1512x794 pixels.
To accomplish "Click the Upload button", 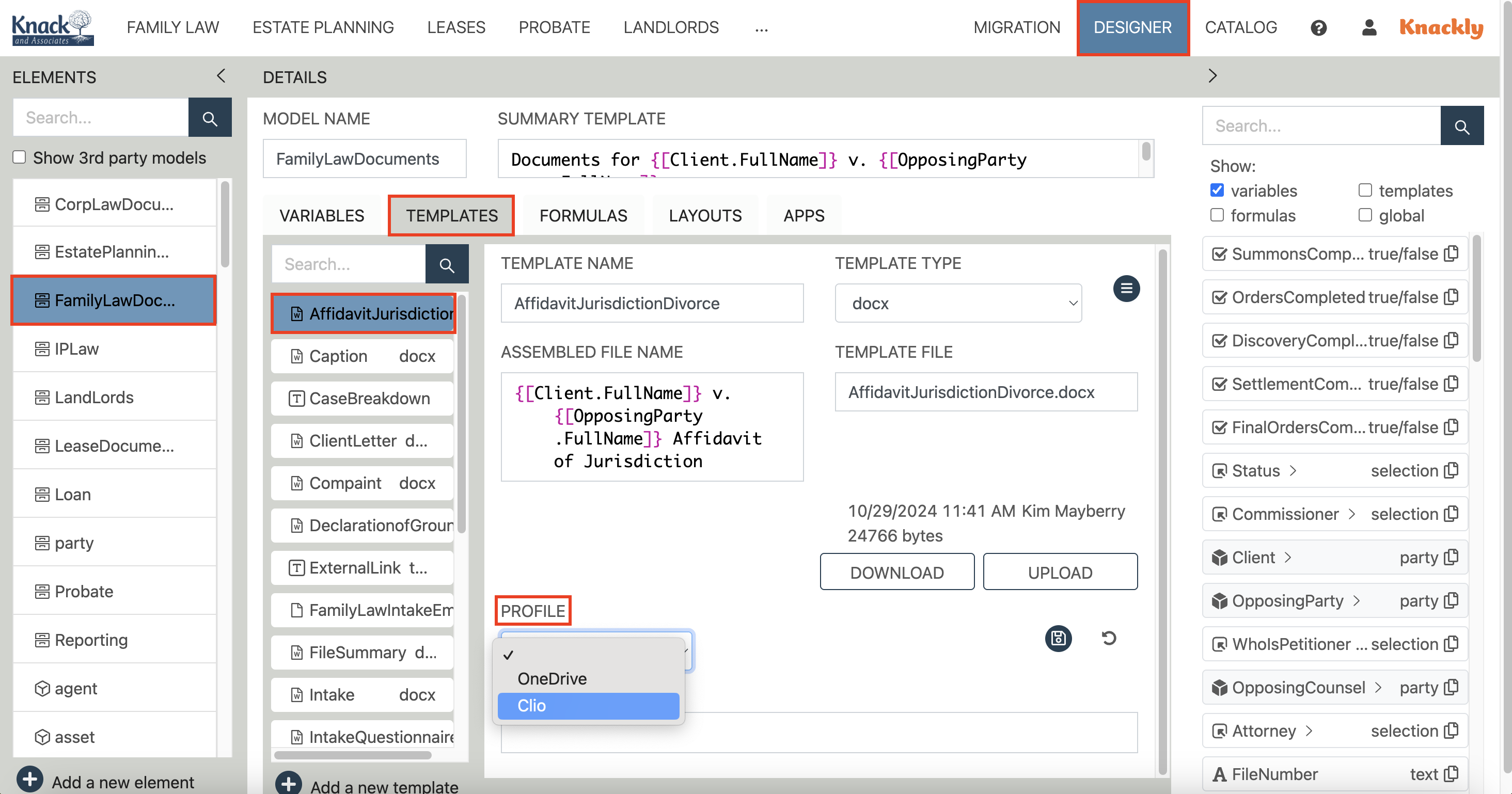I will click(1060, 572).
